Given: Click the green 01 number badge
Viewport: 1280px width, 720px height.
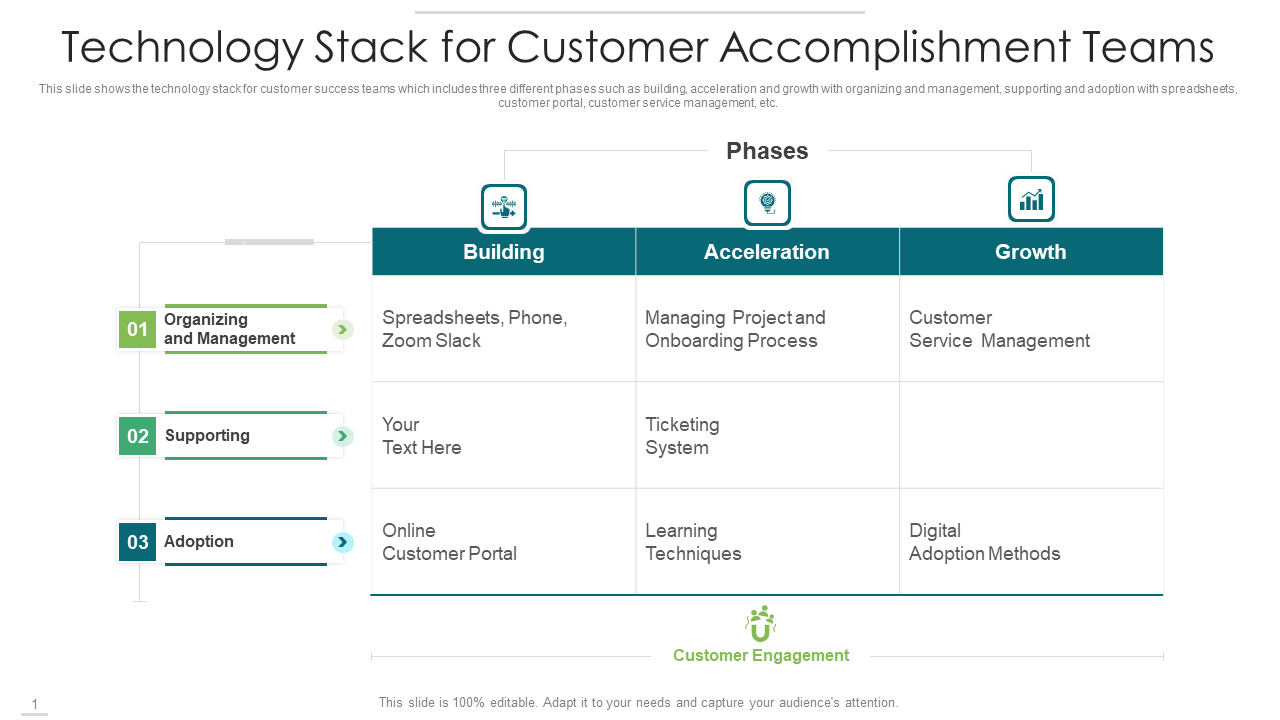Looking at the screenshot, I should (x=138, y=329).
